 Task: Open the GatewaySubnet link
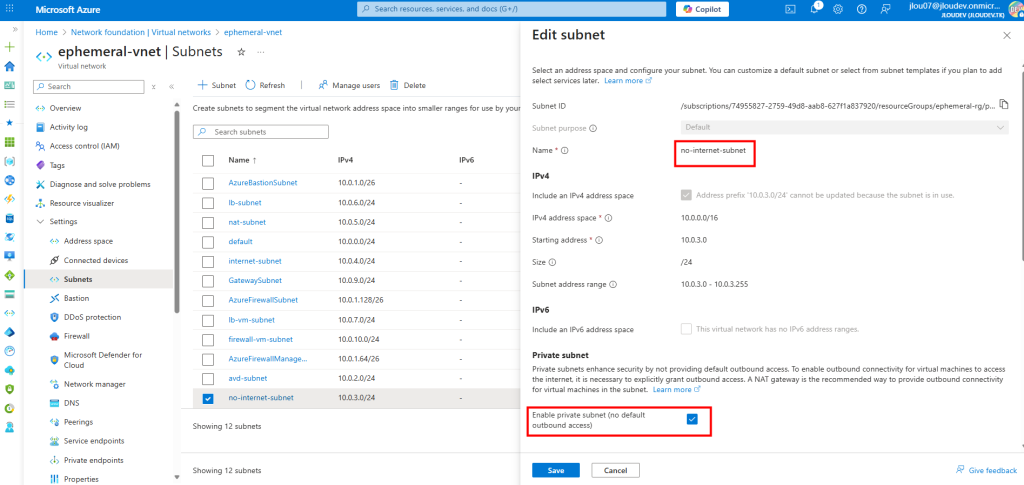[x=255, y=281]
